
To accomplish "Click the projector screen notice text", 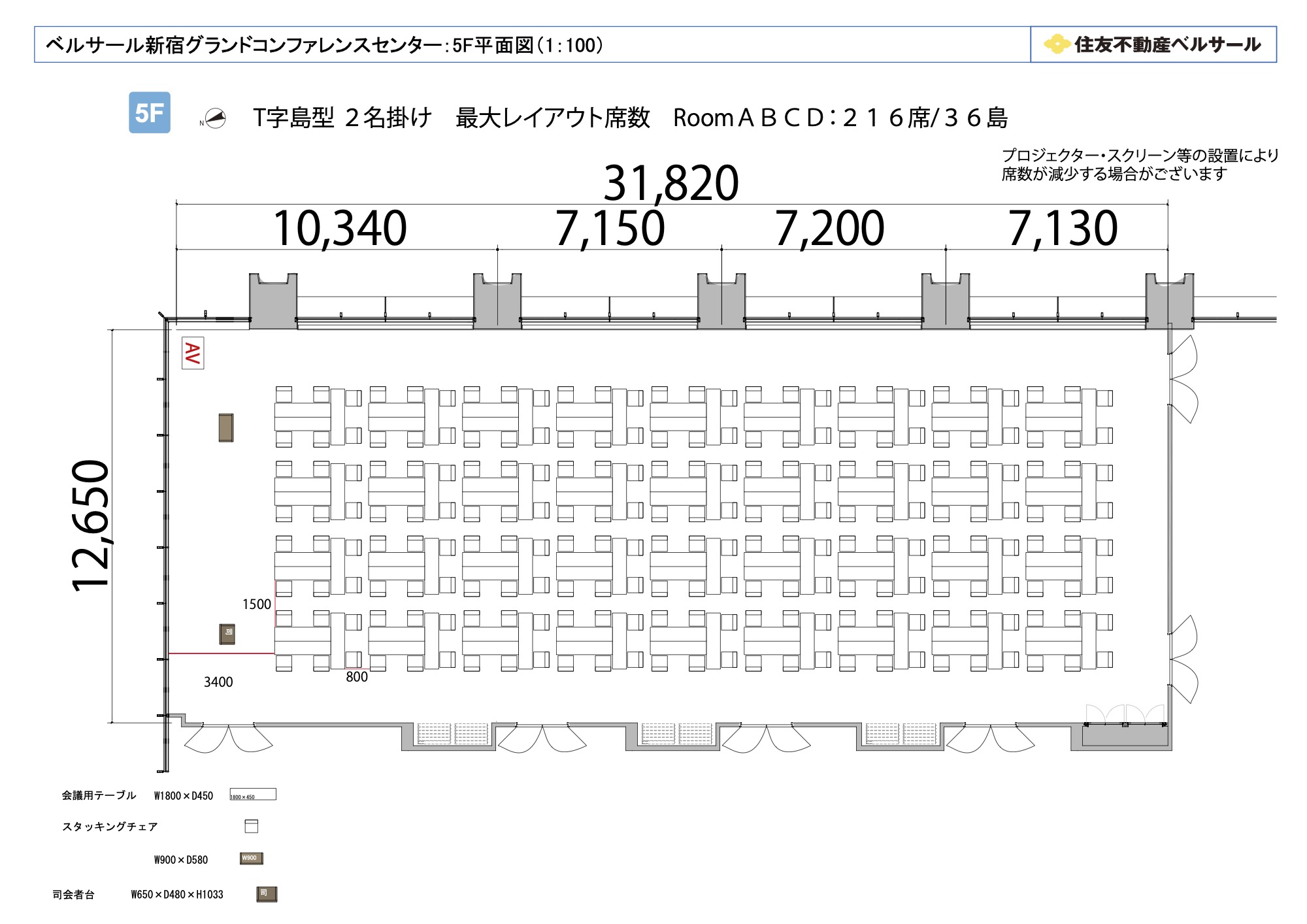I will tap(1140, 165).
